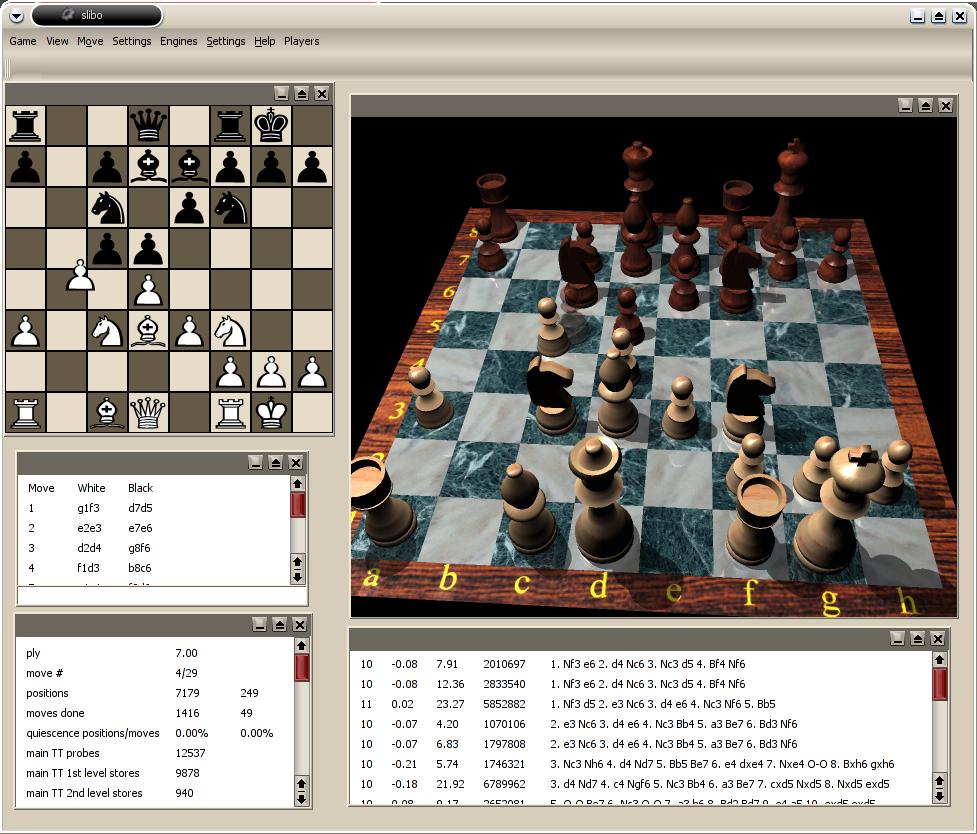The width and height of the screenshot is (977, 834).
Task: Select the white queen on the 2D board
Action: (x=148, y=412)
